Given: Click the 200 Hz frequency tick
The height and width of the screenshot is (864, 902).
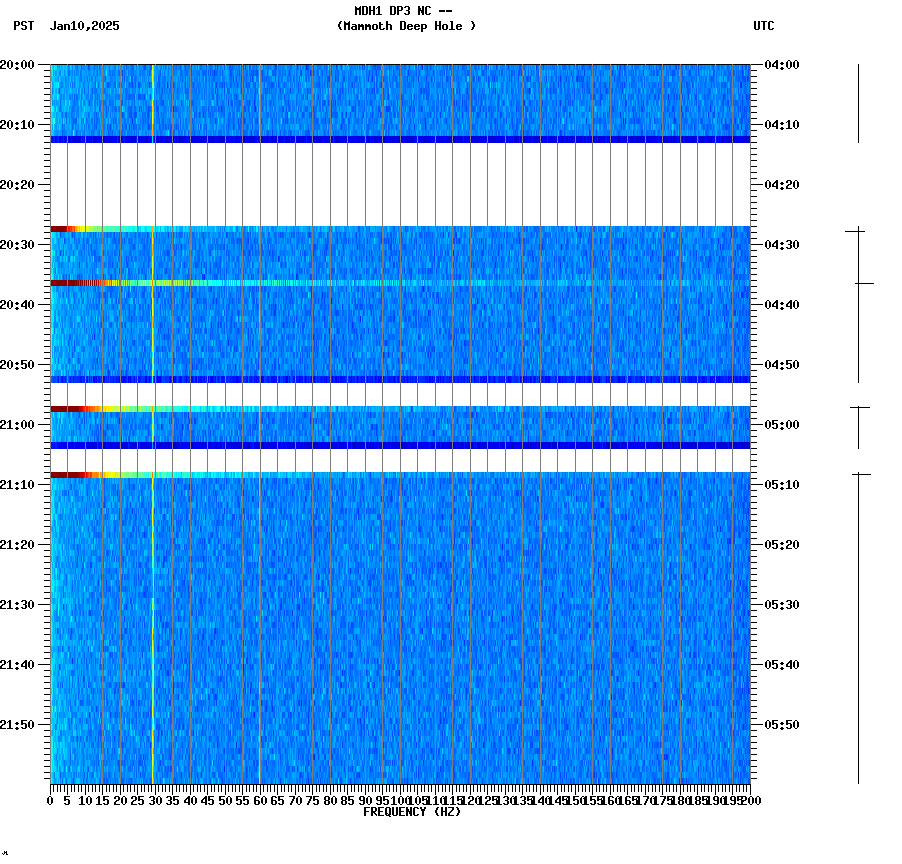Looking at the screenshot, I should [751, 799].
